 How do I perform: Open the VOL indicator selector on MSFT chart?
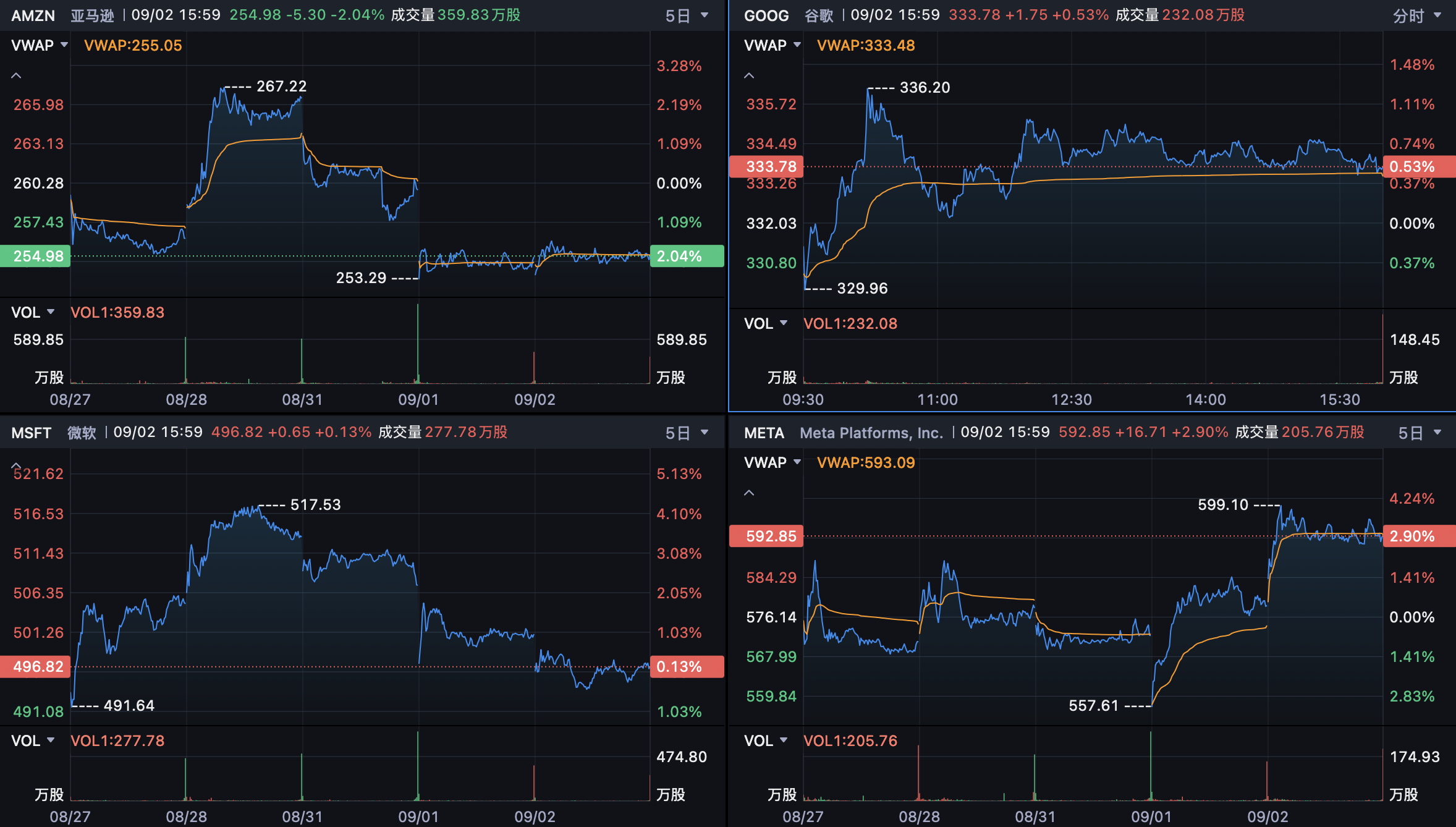tap(33, 740)
